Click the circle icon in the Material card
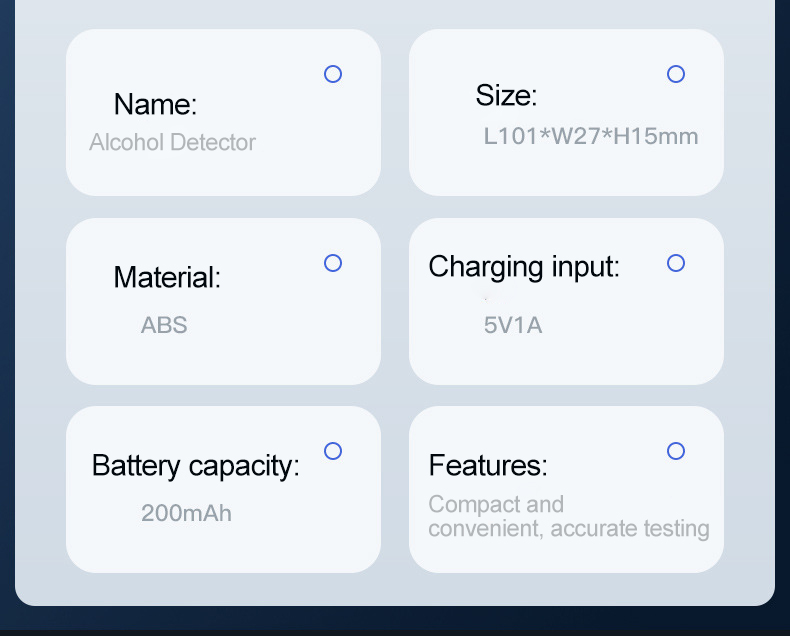This screenshot has width=790, height=636. tap(333, 263)
